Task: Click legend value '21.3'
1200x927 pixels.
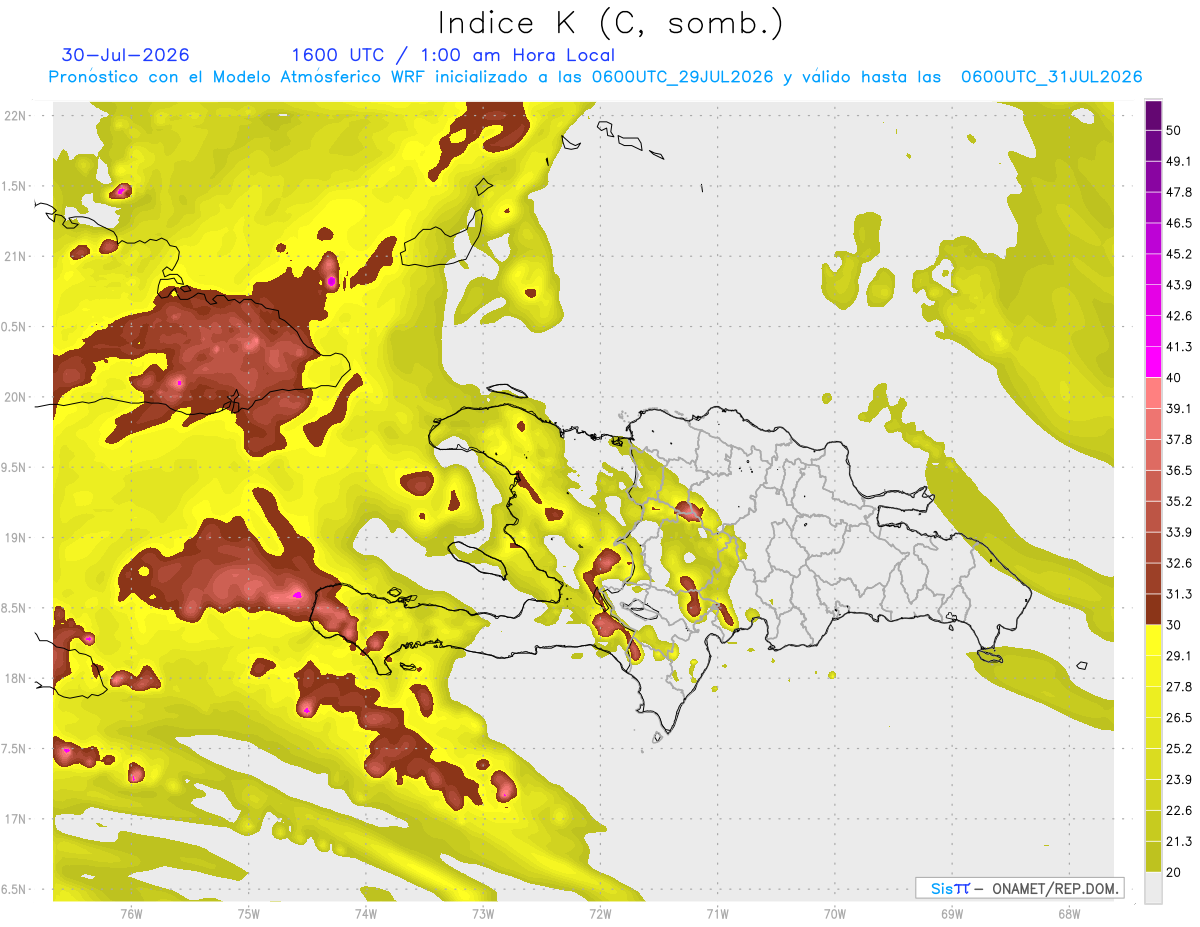Action: 1179,842
